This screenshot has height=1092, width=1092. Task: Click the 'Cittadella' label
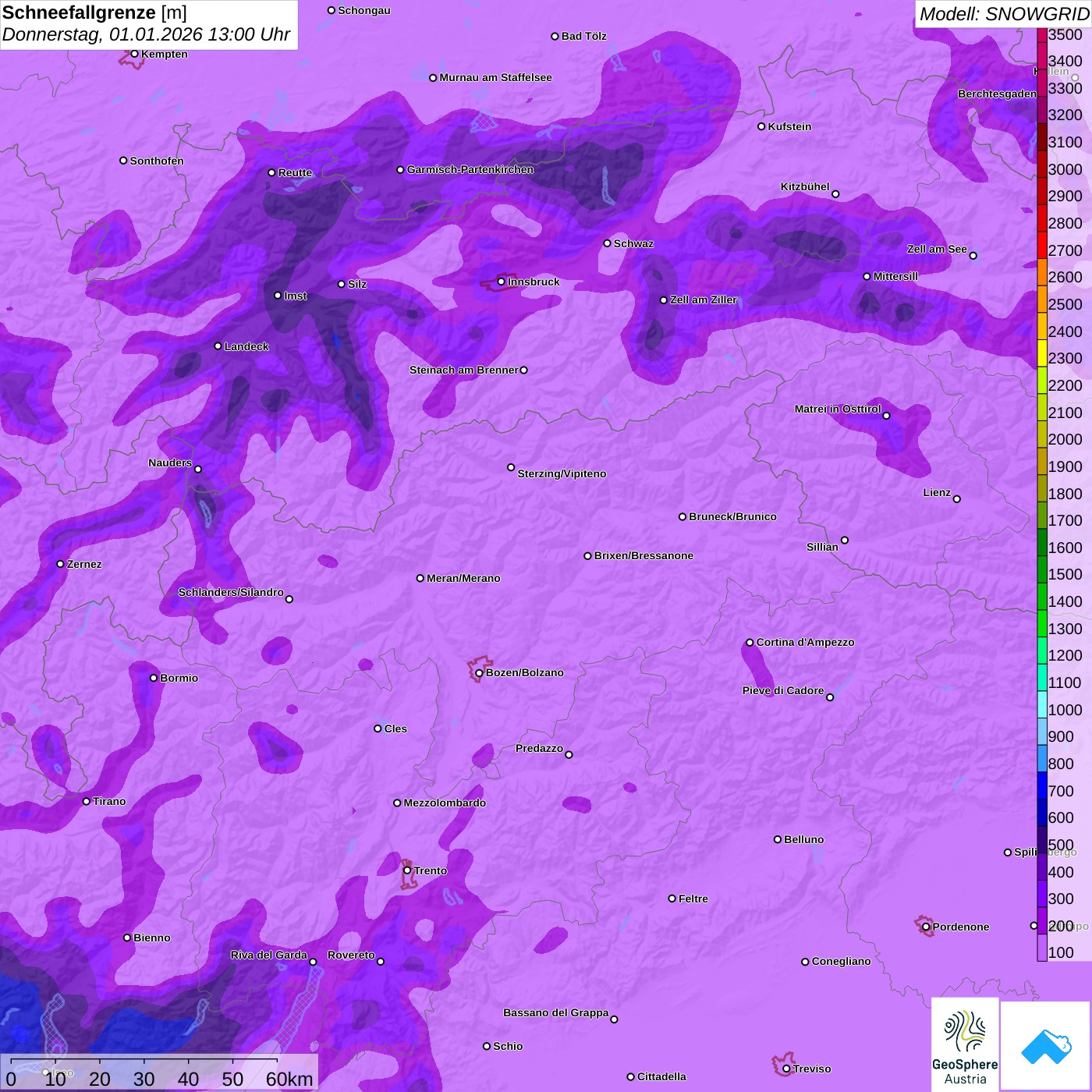(661, 1076)
